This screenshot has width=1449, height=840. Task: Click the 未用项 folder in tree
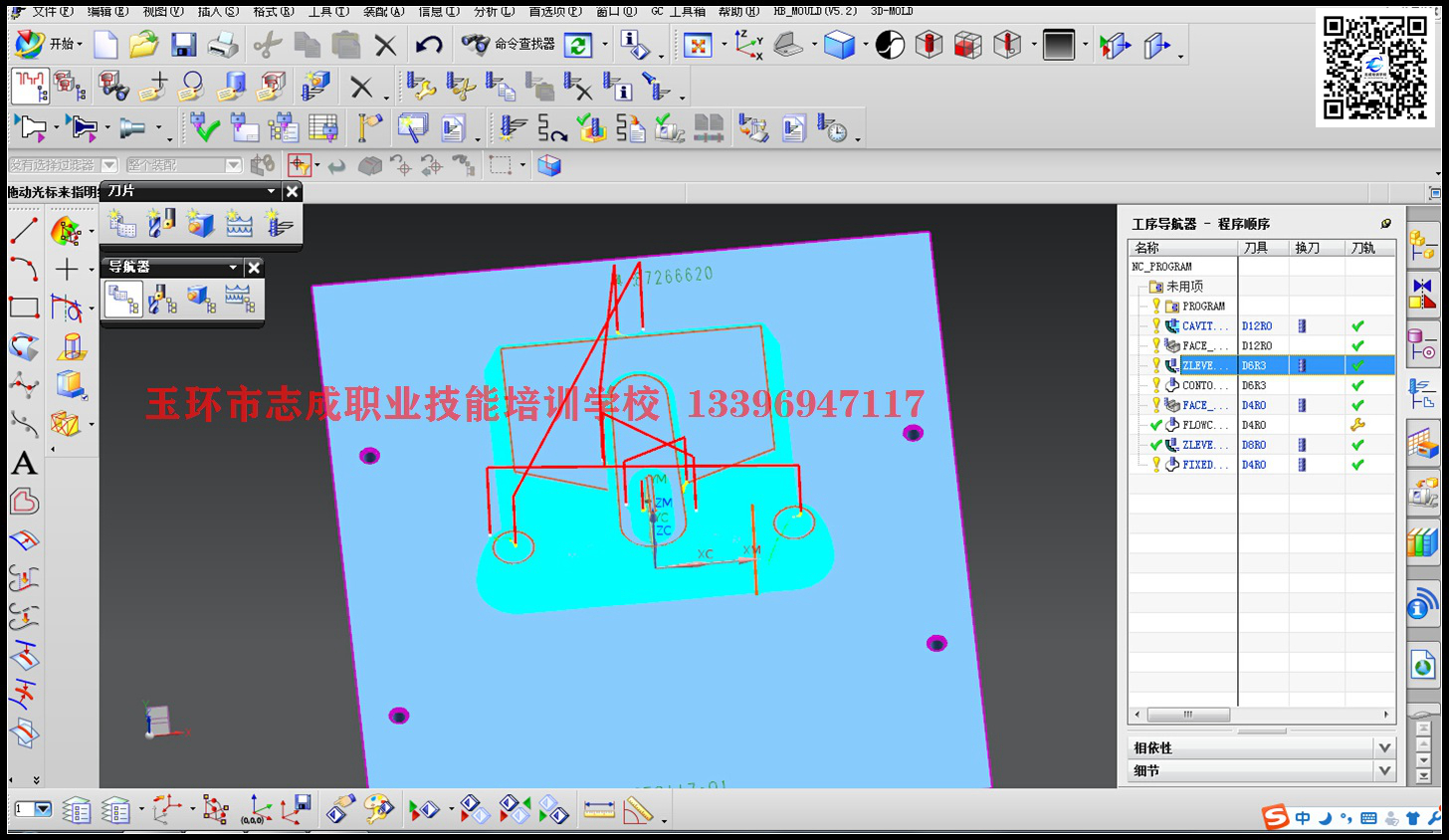(1176, 286)
